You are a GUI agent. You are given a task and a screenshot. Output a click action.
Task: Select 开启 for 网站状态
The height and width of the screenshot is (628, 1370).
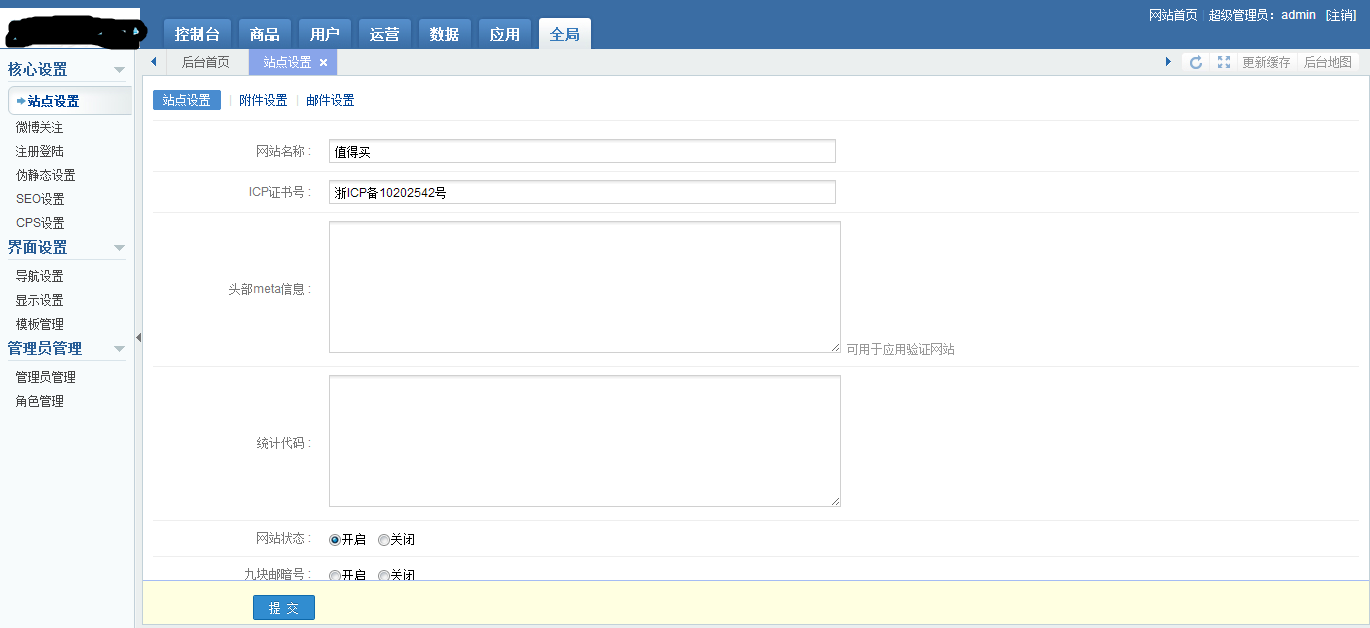click(x=335, y=540)
